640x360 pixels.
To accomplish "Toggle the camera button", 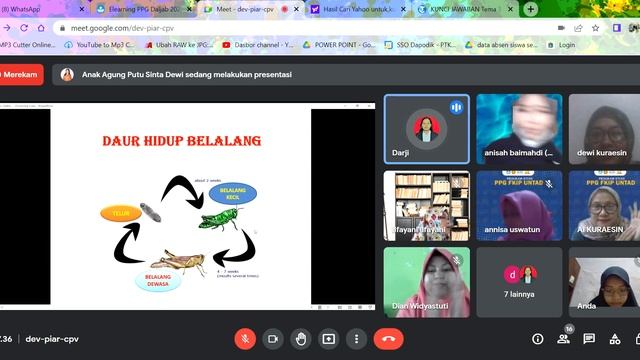I will (273, 339).
